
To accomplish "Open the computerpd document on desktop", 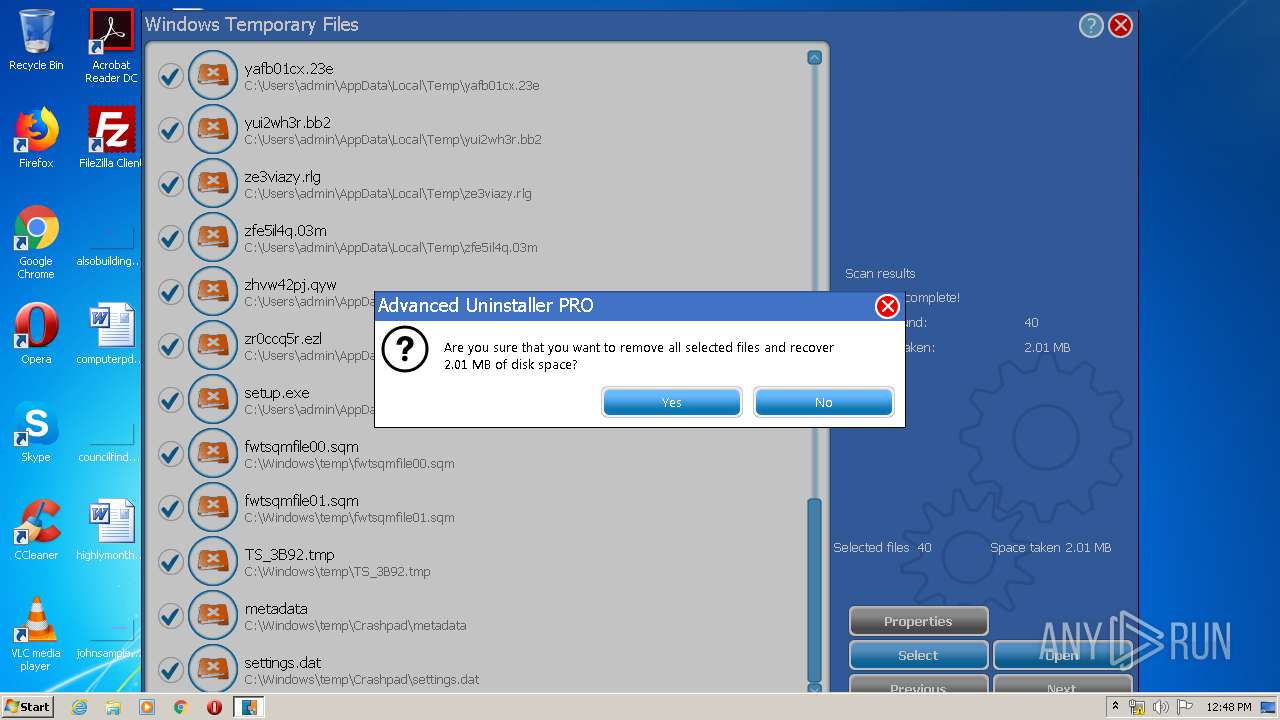I will coord(111,334).
